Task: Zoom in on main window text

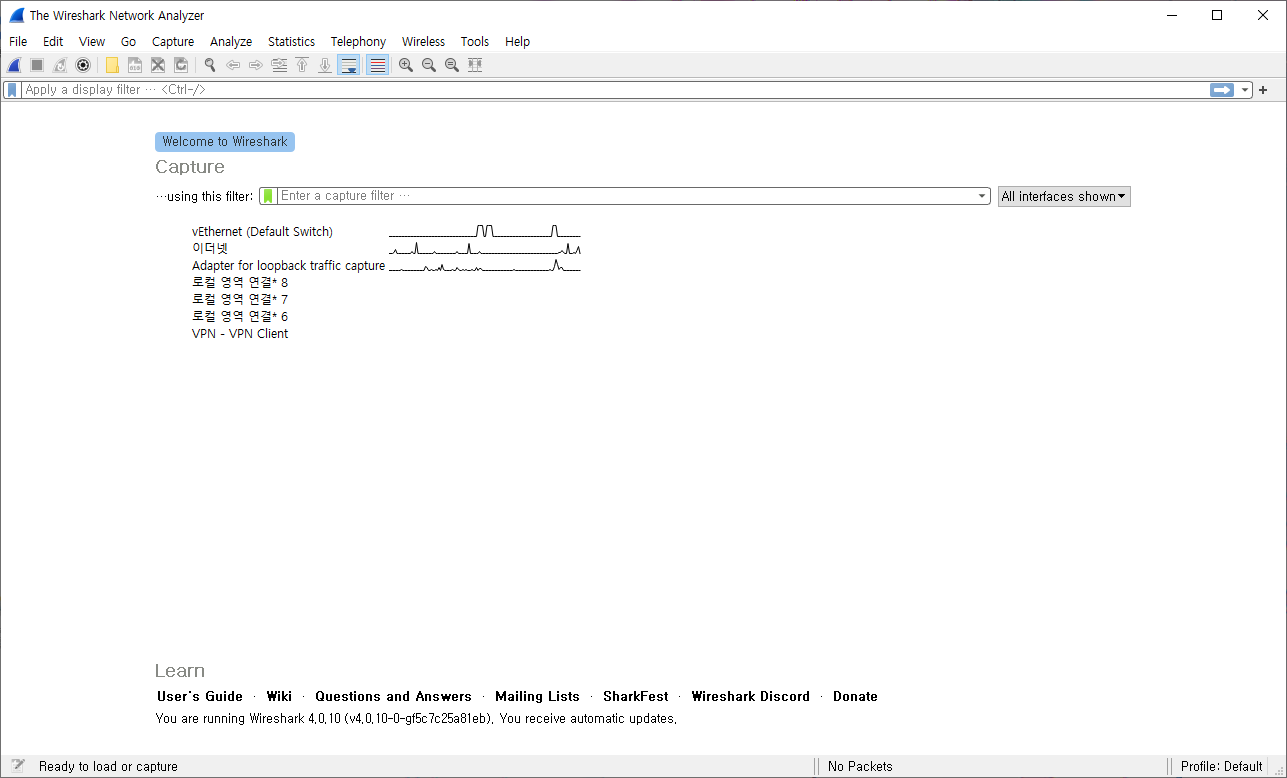Action: pos(406,65)
